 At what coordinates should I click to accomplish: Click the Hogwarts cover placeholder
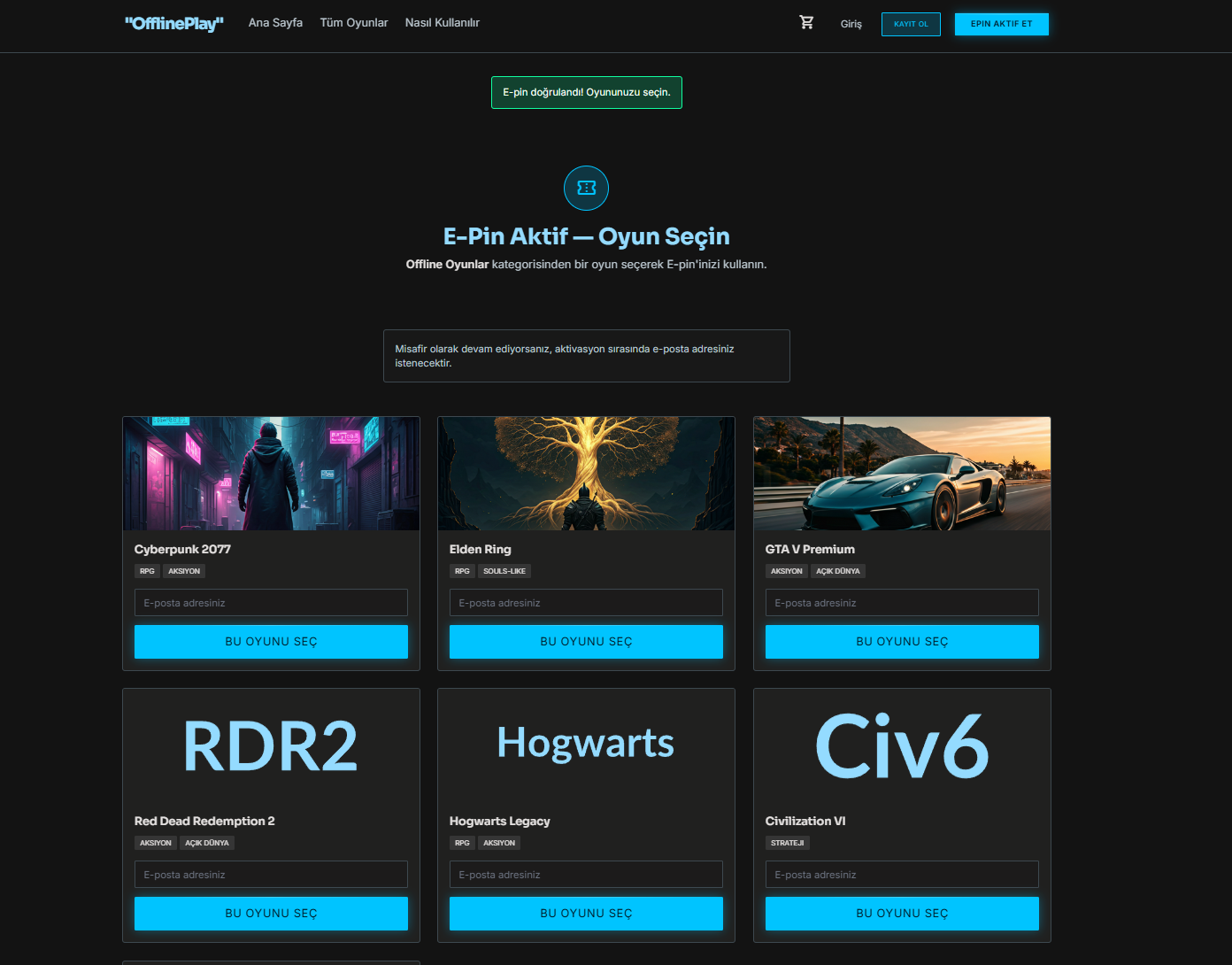pos(586,745)
